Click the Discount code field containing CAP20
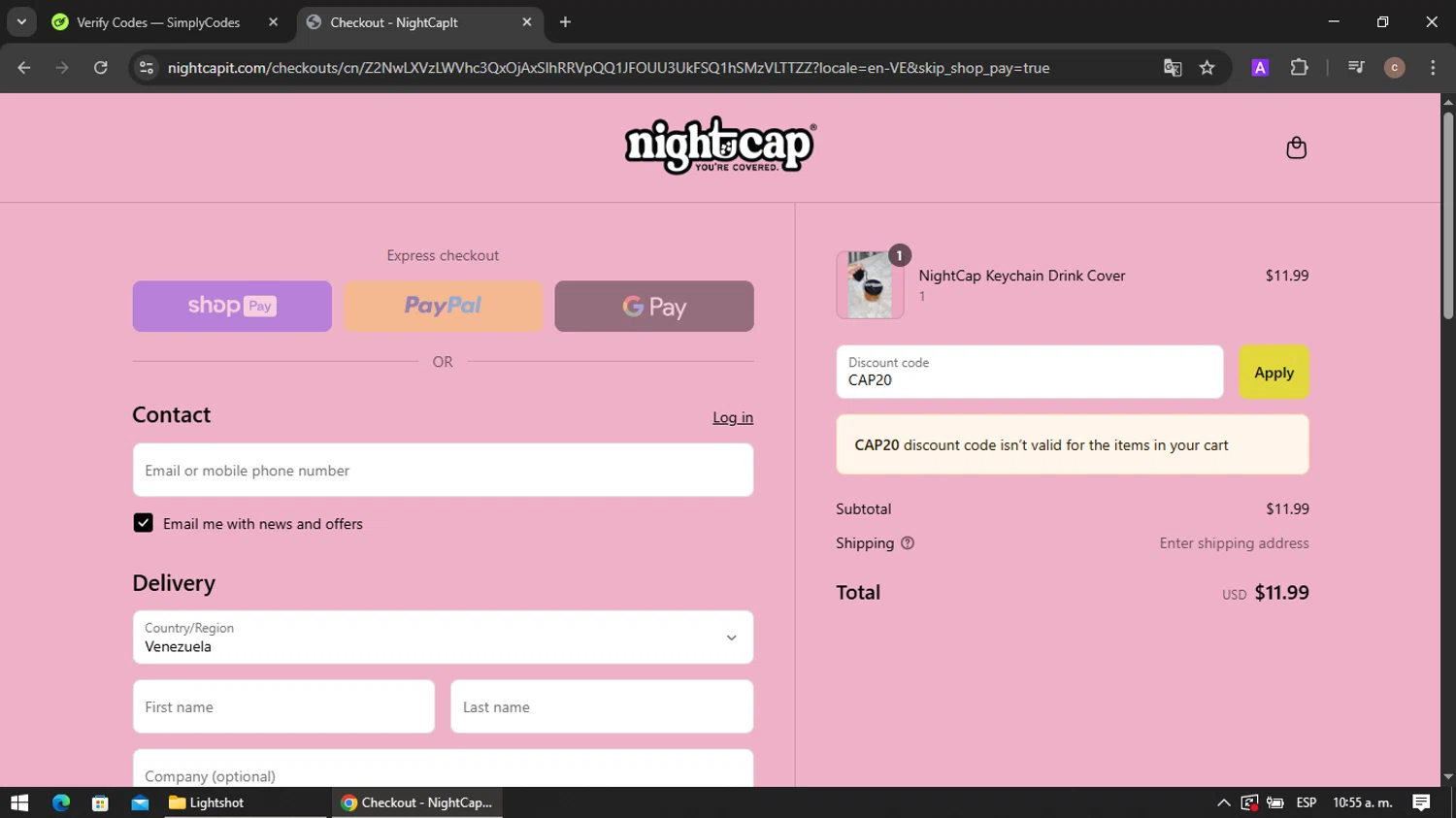Image resolution: width=1456 pixels, height=818 pixels. 1030,373
